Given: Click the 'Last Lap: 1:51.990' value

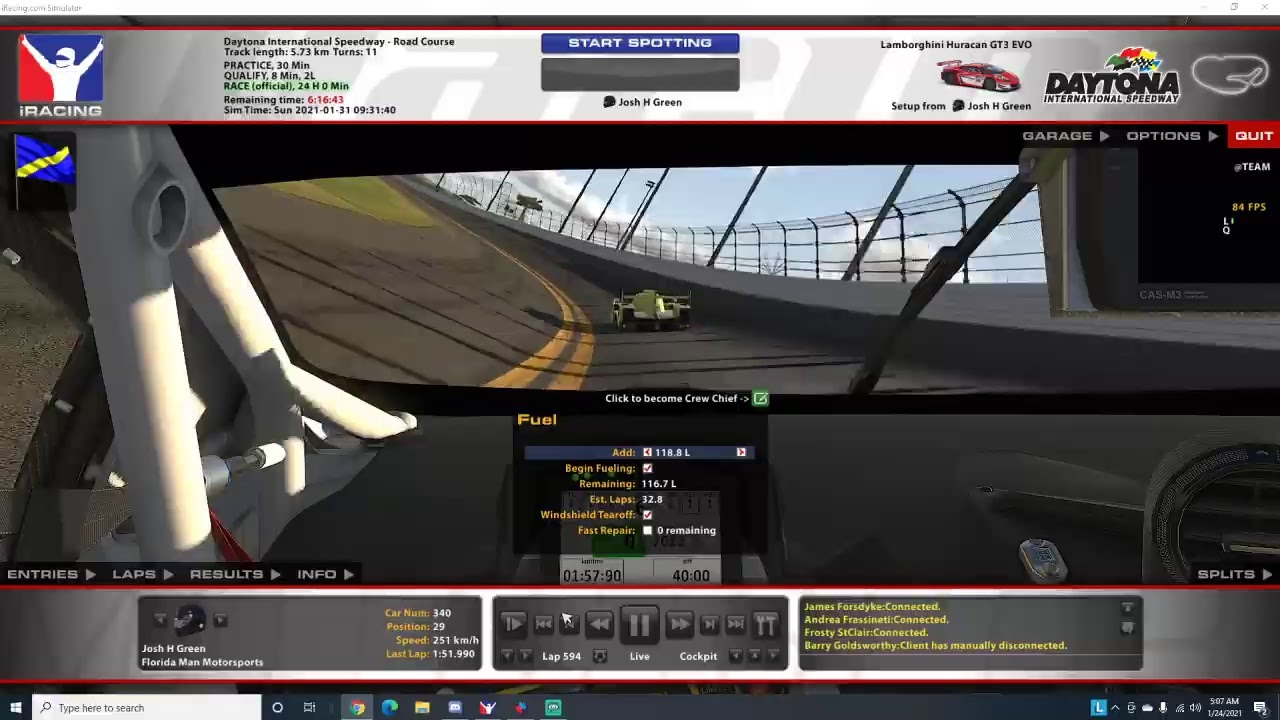Looking at the screenshot, I should point(430,654).
